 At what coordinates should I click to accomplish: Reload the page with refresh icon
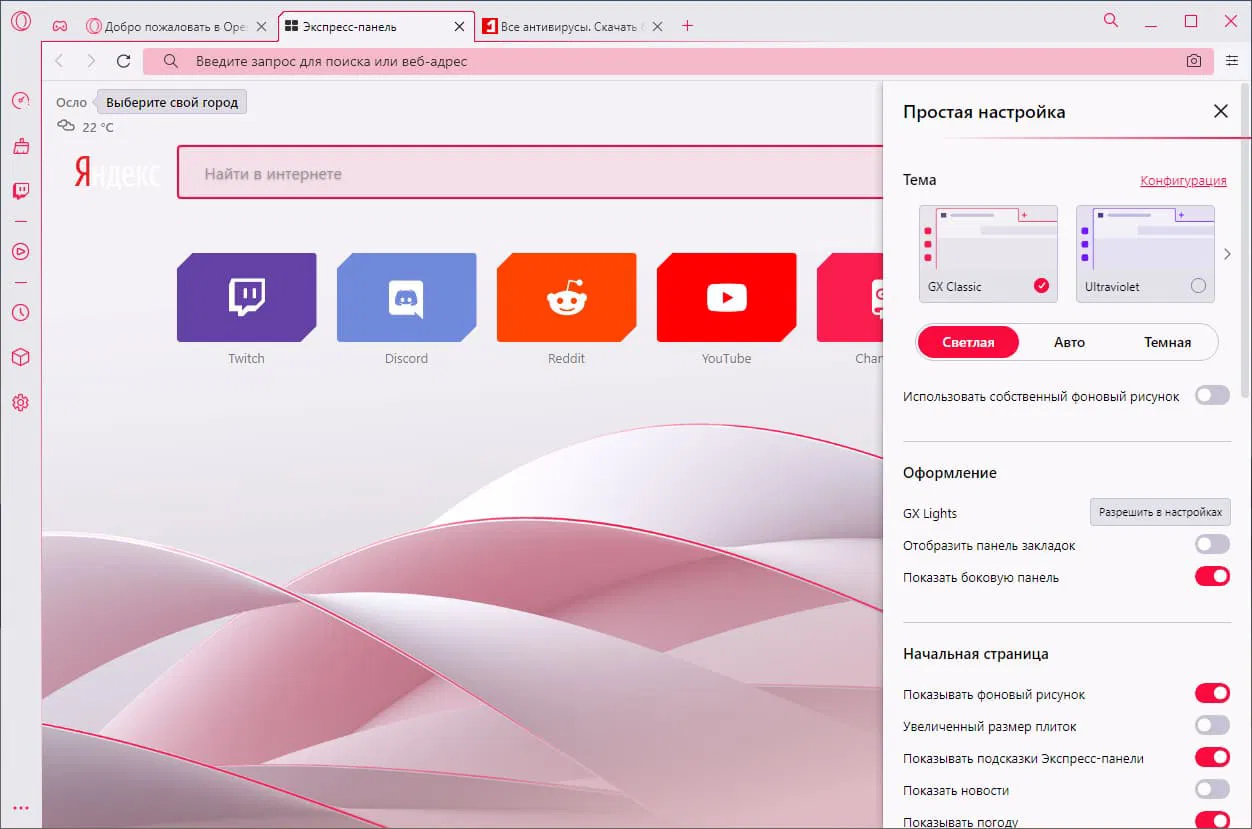[123, 61]
